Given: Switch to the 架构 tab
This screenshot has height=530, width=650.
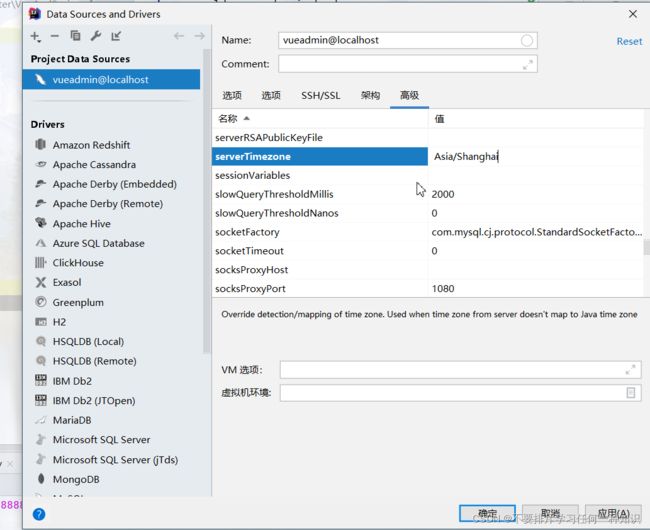Looking at the screenshot, I should (370, 96).
